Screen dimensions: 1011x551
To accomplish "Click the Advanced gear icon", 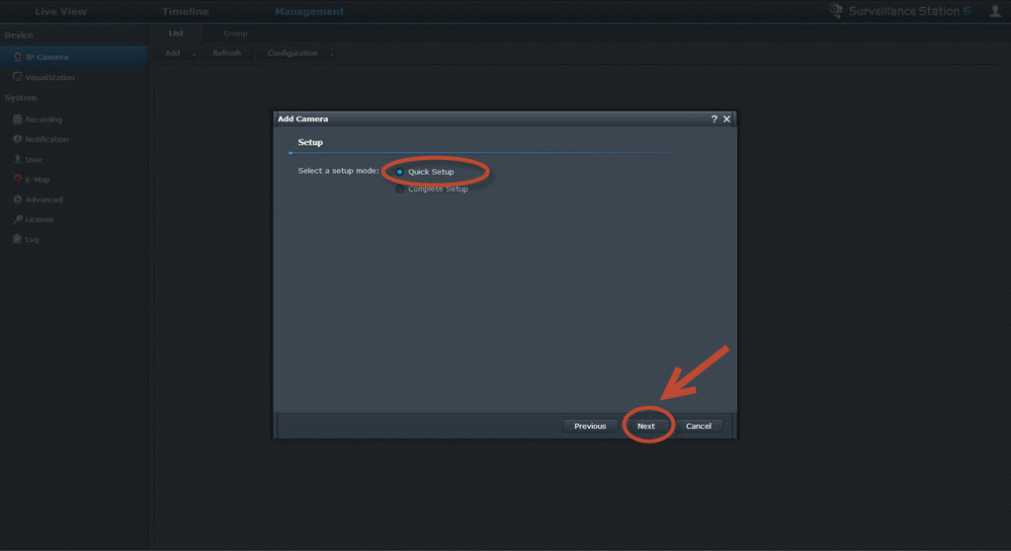I will (x=17, y=199).
